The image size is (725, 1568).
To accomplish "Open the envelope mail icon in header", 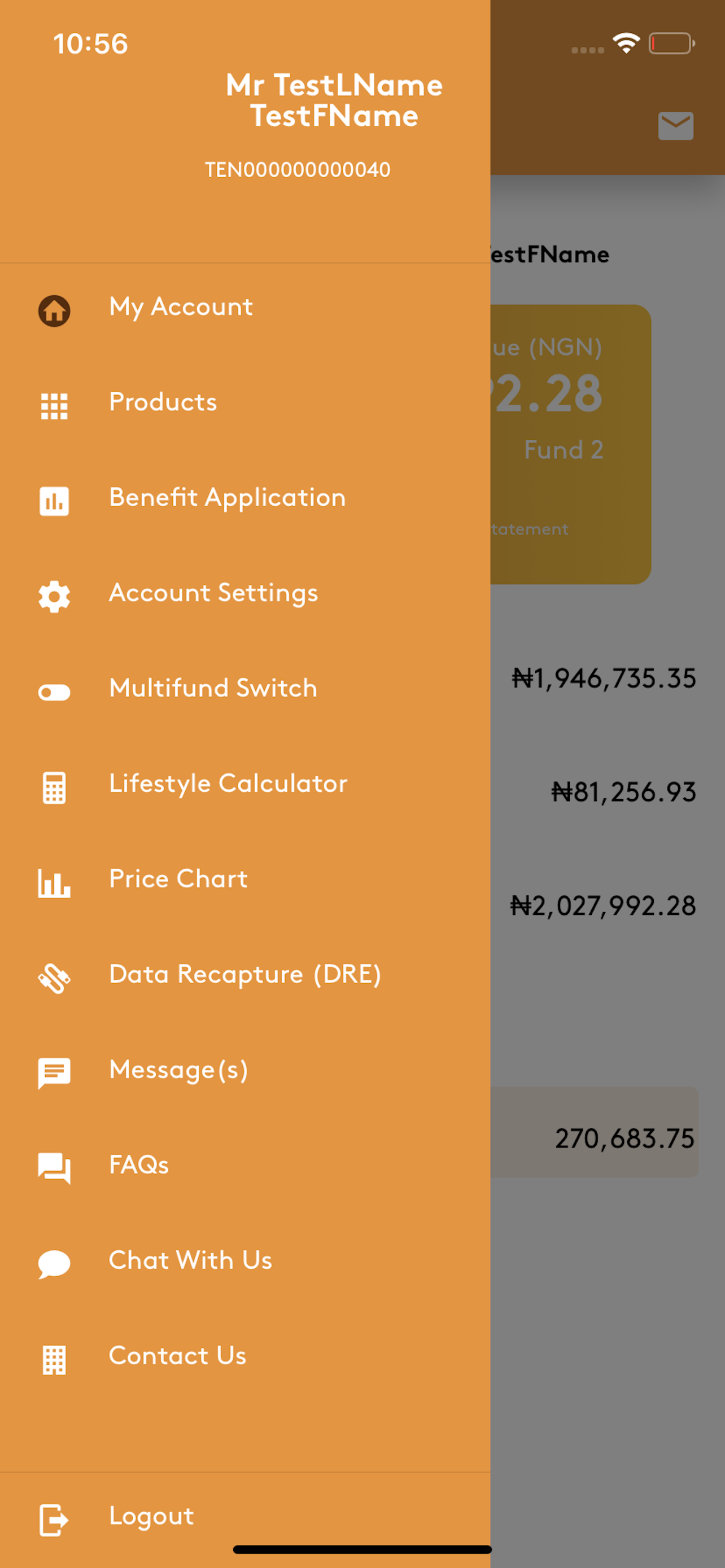I will tap(676, 126).
